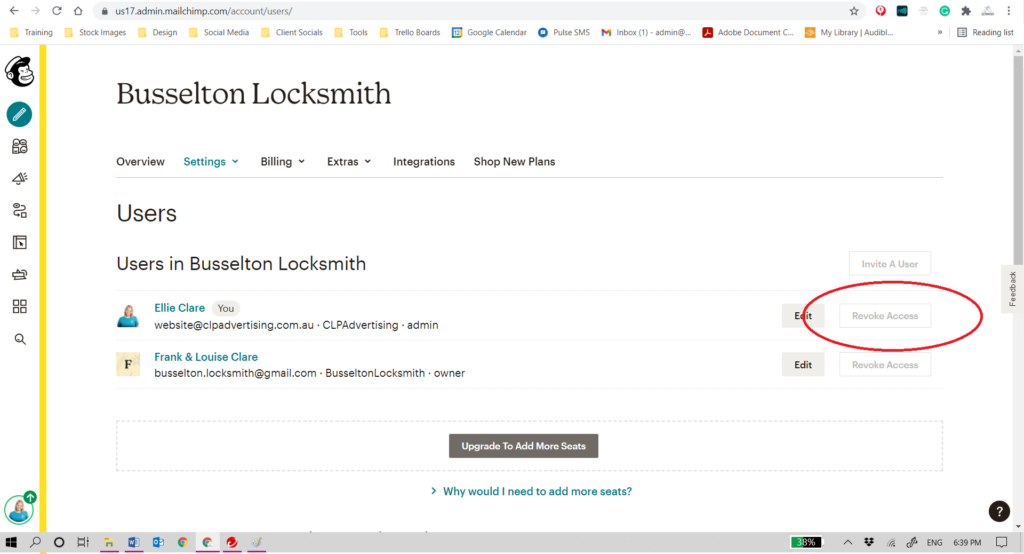The image size is (1024, 554).
Task: Click the 6:39 PM clock
Action: (x=967, y=542)
